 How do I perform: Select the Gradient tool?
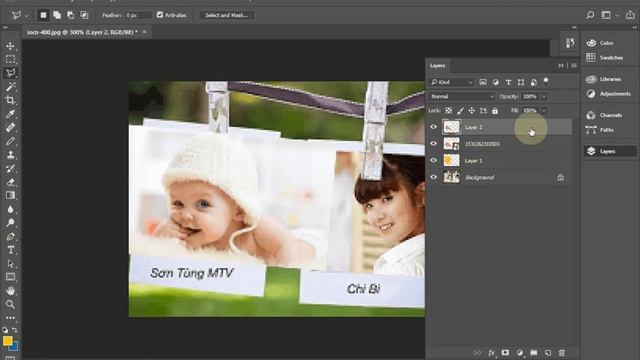coord(11,196)
